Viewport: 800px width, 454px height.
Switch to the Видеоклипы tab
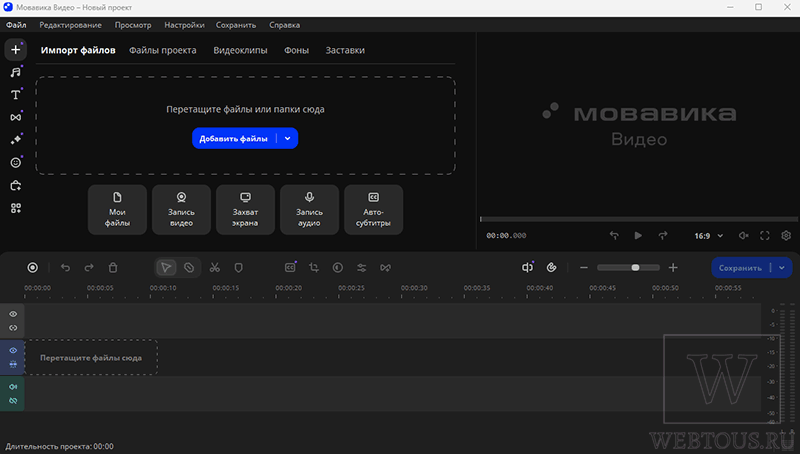pyautogui.click(x=240, y=50)
